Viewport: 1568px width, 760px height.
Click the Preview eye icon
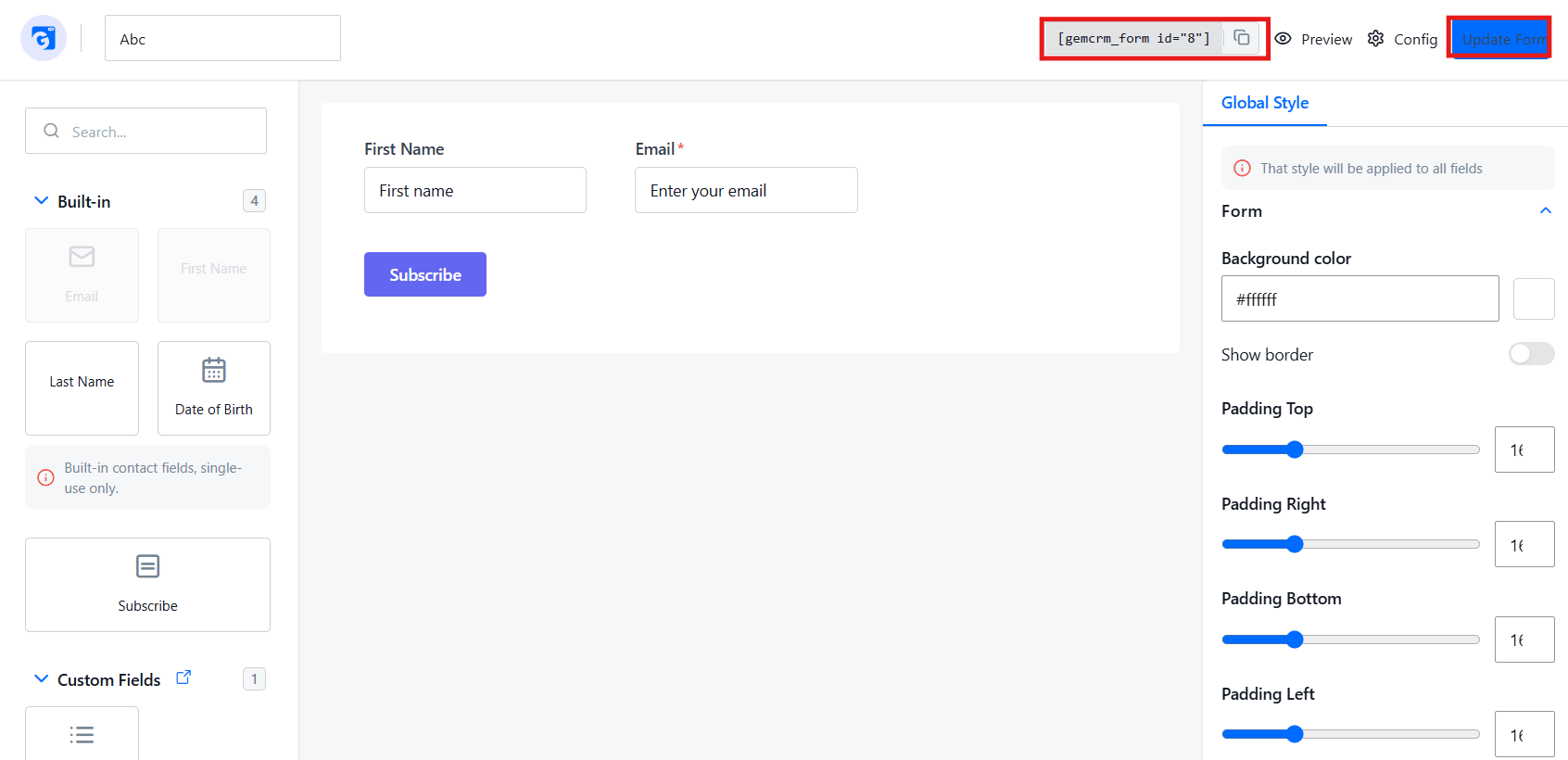point(1283,39)
